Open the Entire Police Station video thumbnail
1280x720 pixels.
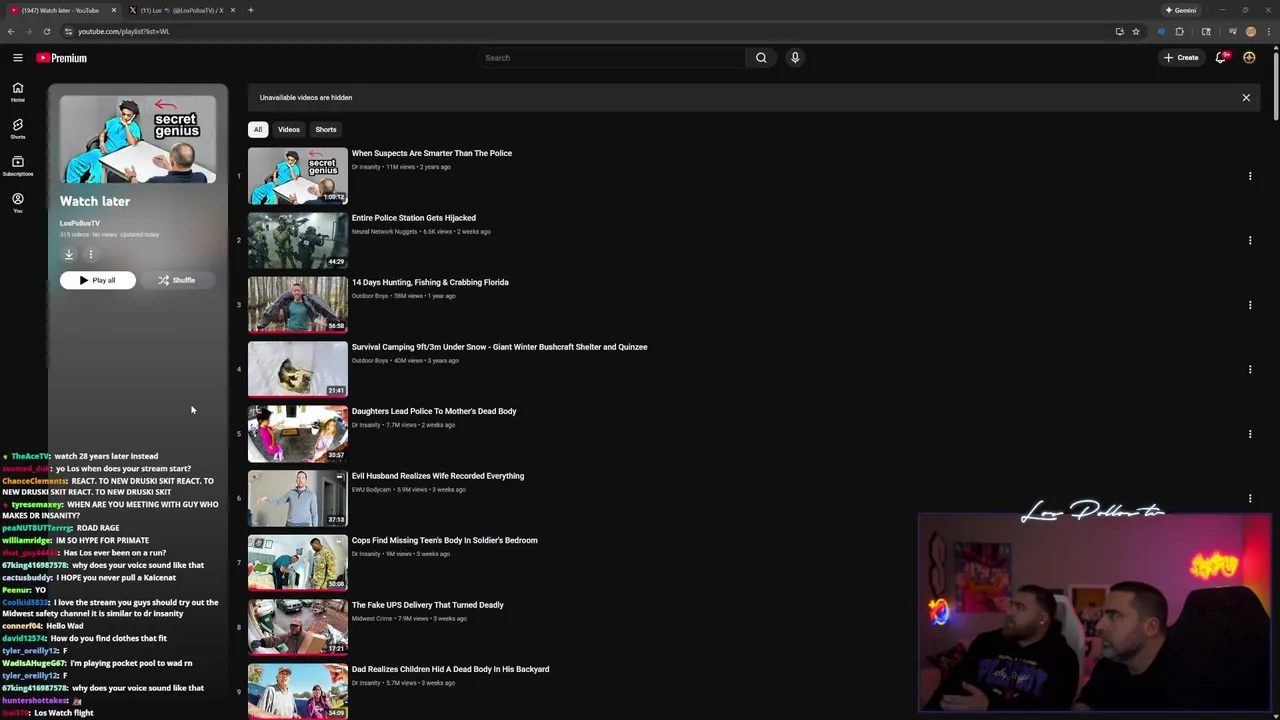coord(298,240)
